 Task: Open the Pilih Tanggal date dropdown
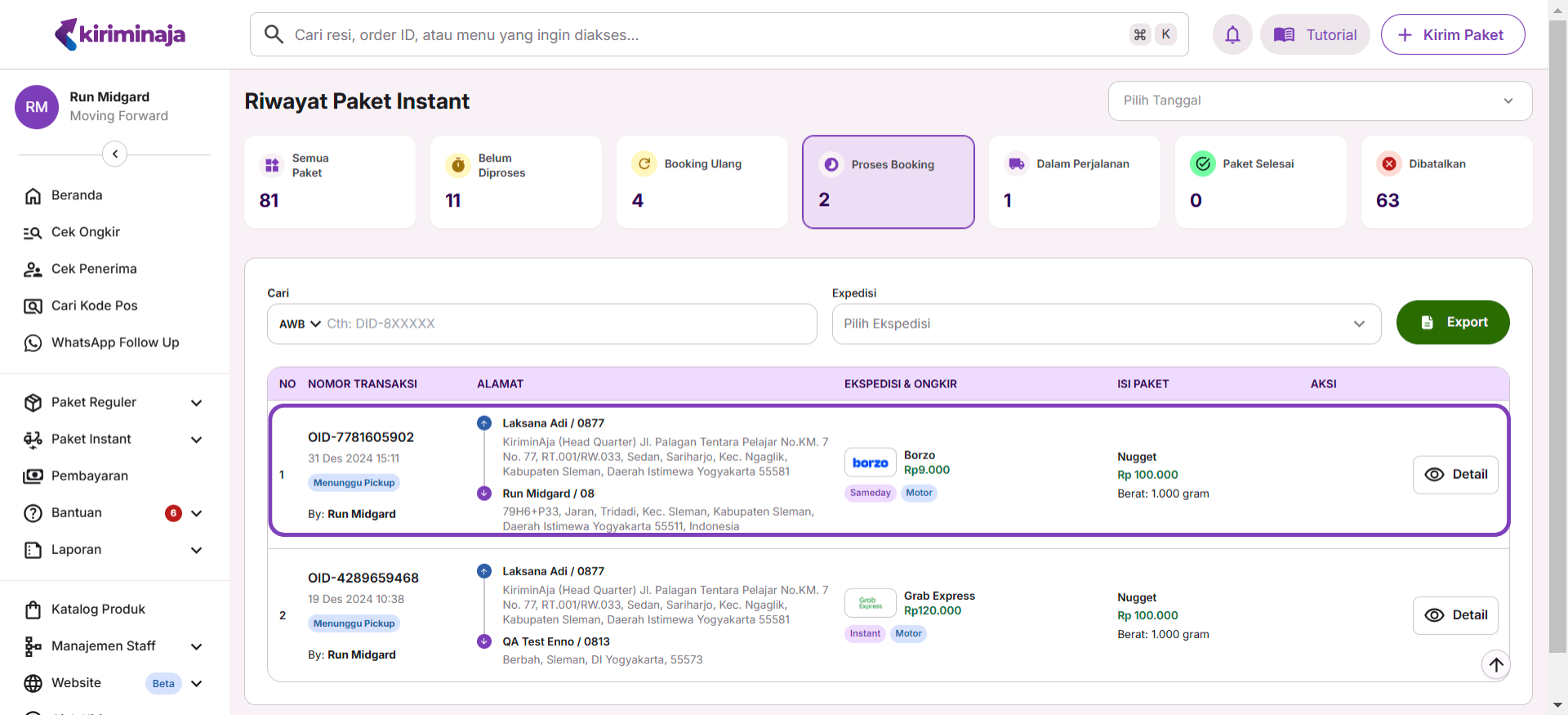[1319, 101]
